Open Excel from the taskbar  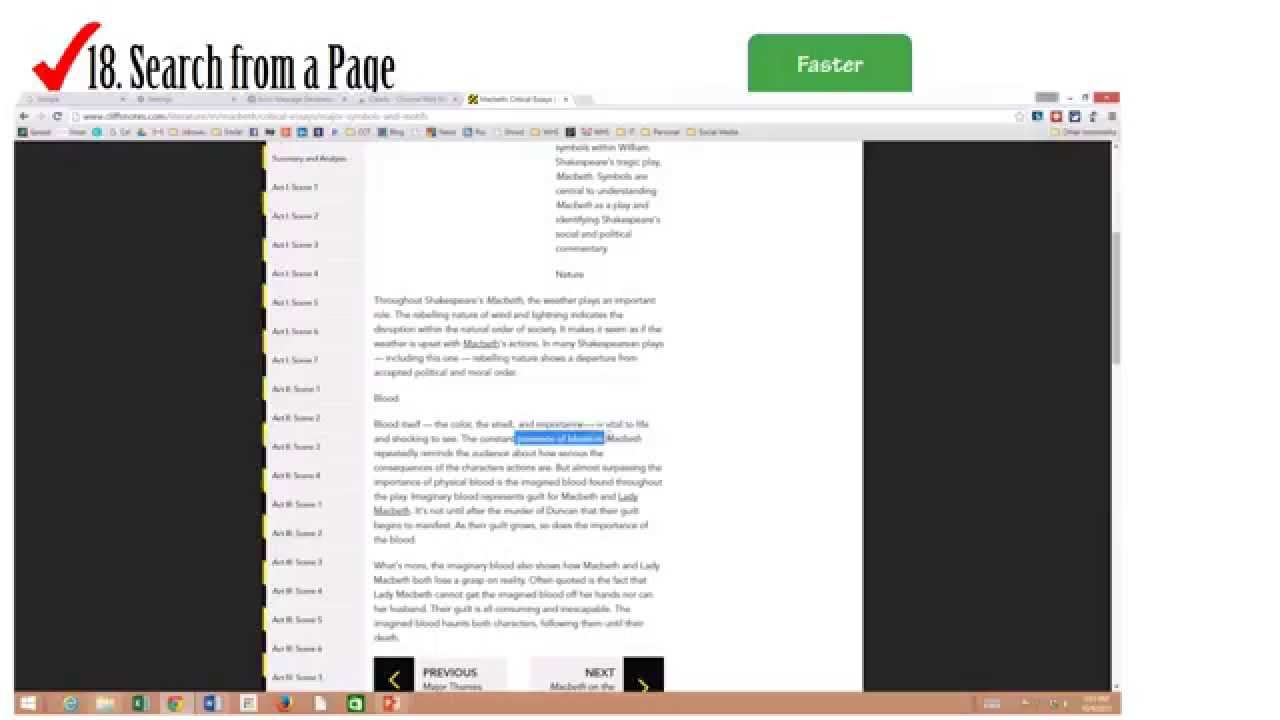tap(140, 703)
